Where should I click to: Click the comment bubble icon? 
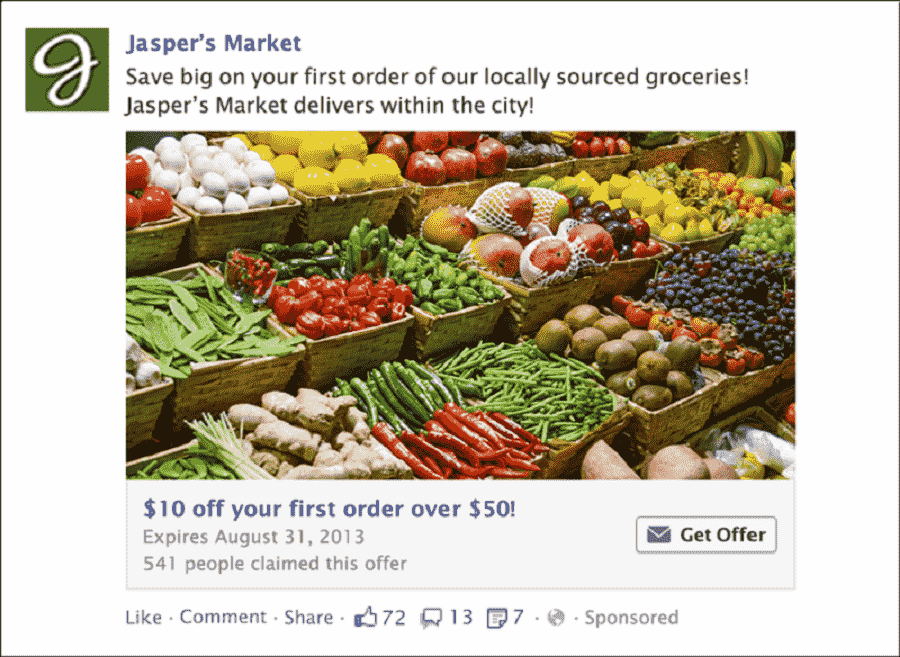coord(431,618)
